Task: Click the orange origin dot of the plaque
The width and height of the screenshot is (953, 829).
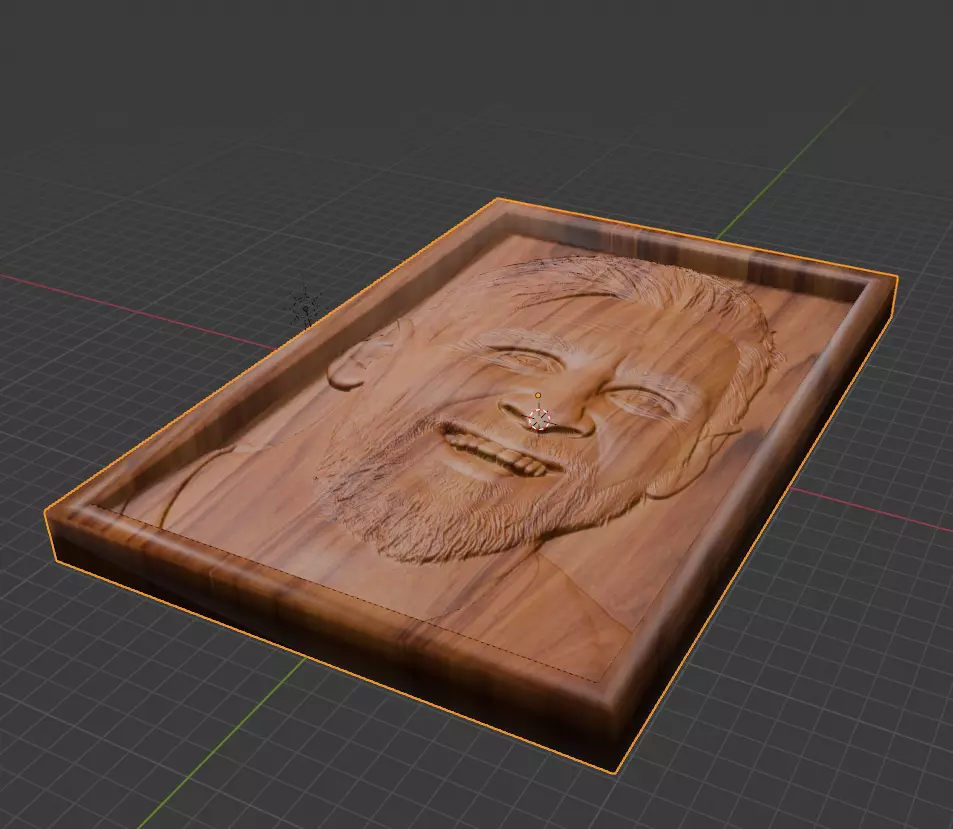Action: pos(538,396)
